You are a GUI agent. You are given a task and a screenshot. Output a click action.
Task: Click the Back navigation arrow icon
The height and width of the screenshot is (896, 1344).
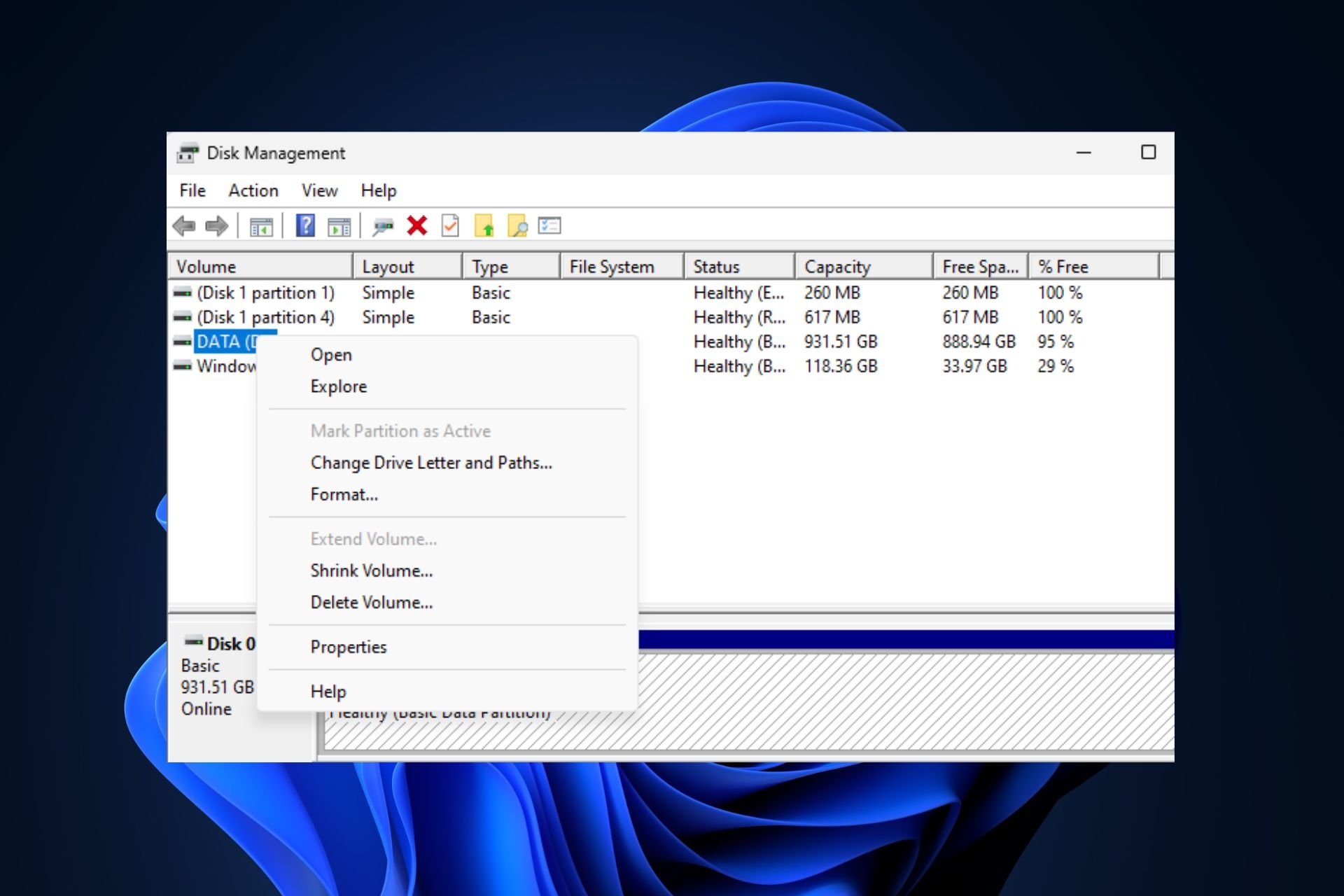(185, 225)
